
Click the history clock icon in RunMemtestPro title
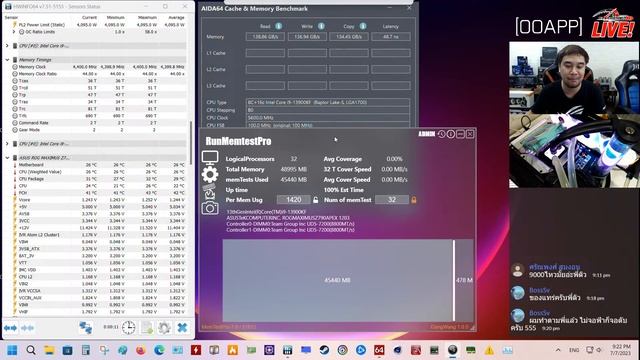[x=442, y=134]
